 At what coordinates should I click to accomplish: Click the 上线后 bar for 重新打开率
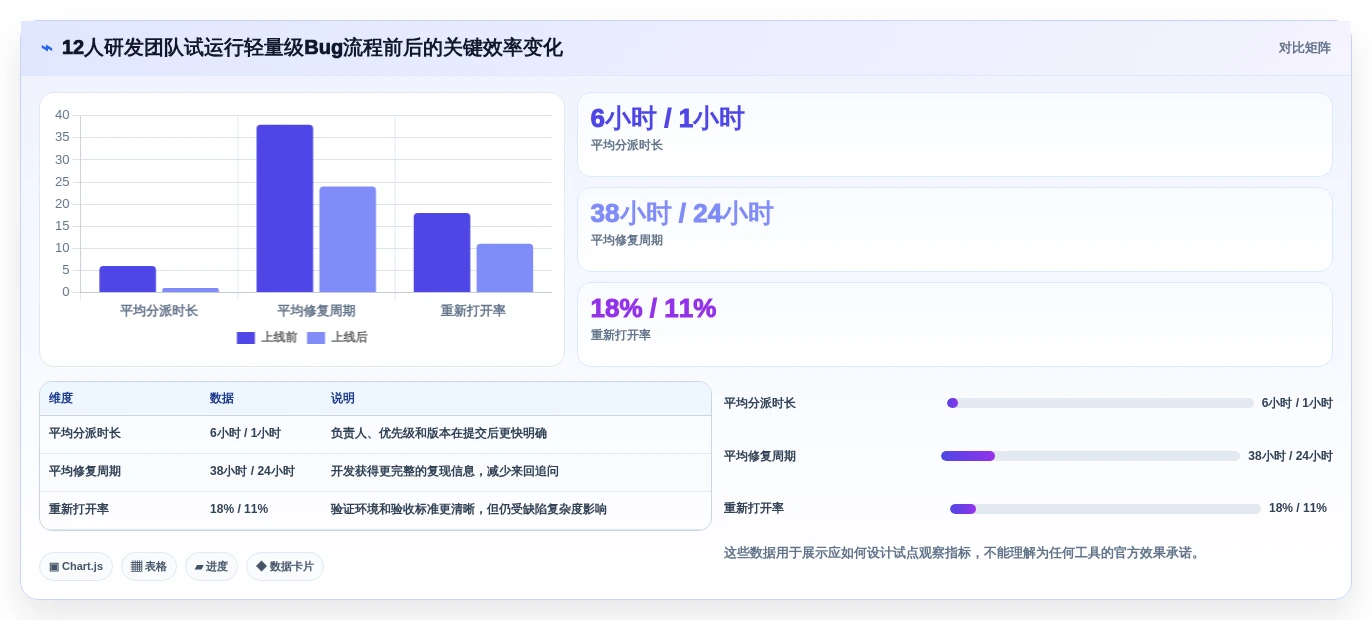click(x=505, y=268)
